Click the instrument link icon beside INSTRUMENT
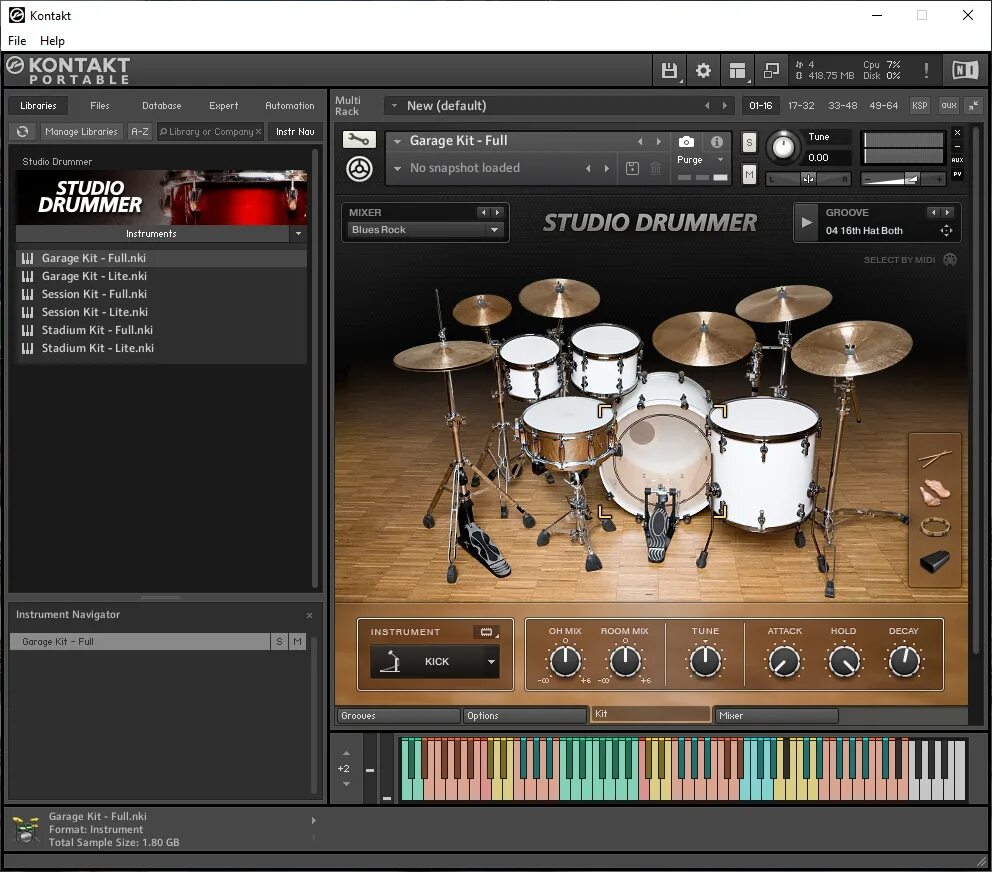This screenshot has width=992, height=872. (487, 632)
